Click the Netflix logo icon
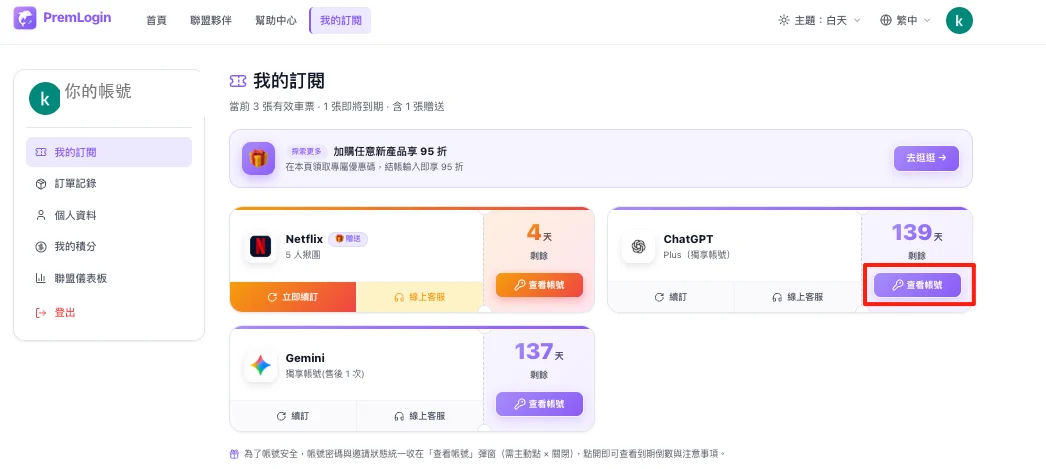 [x=261, y=246]
